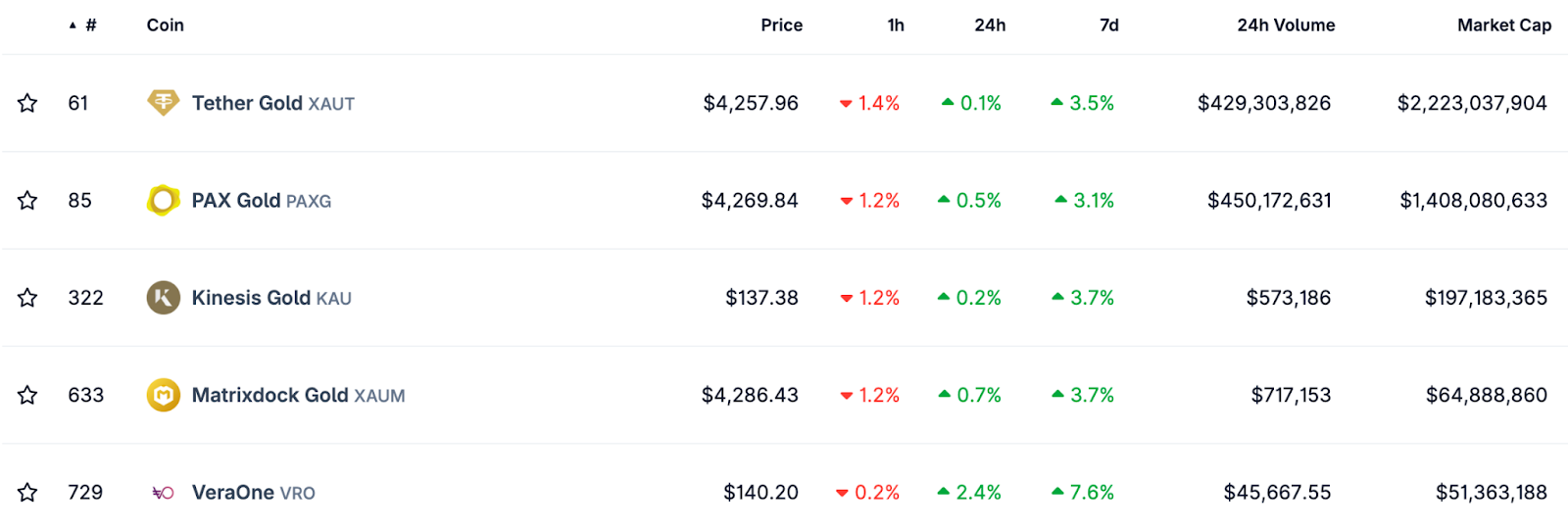The image size is (1568, 530).
Task: Click the VeraOne coin logo
Action: click(x=163, y=492)
